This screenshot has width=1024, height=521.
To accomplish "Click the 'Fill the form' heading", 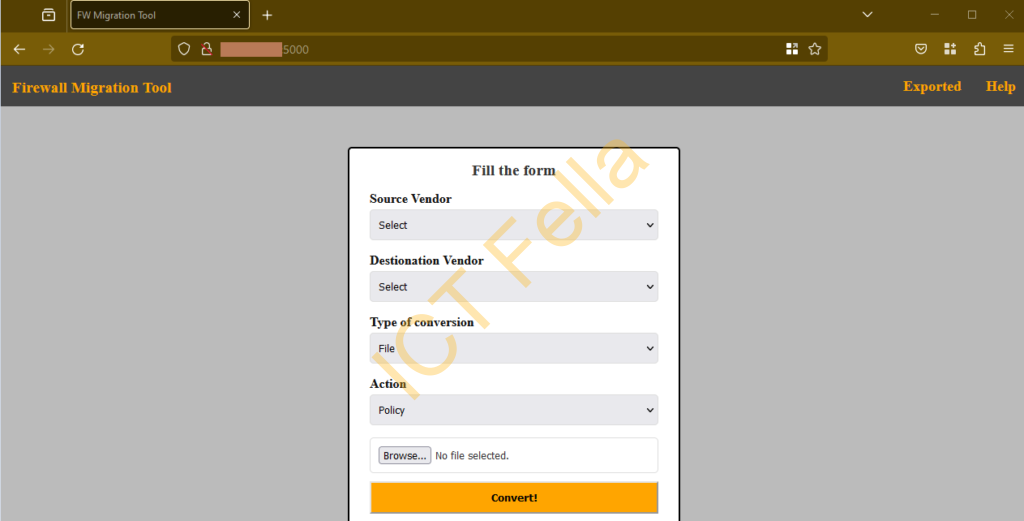I will pos(514,170).
